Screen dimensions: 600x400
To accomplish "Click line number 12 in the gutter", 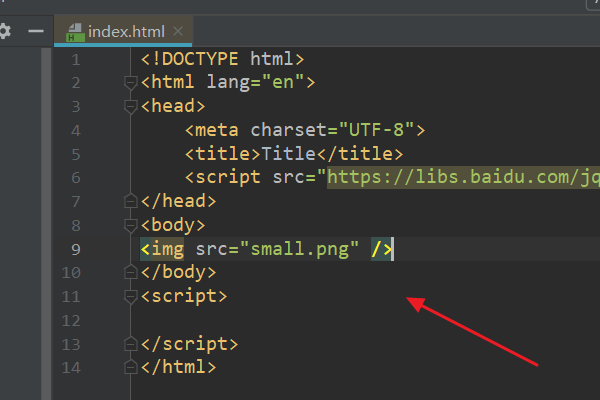I will [71, 320].
